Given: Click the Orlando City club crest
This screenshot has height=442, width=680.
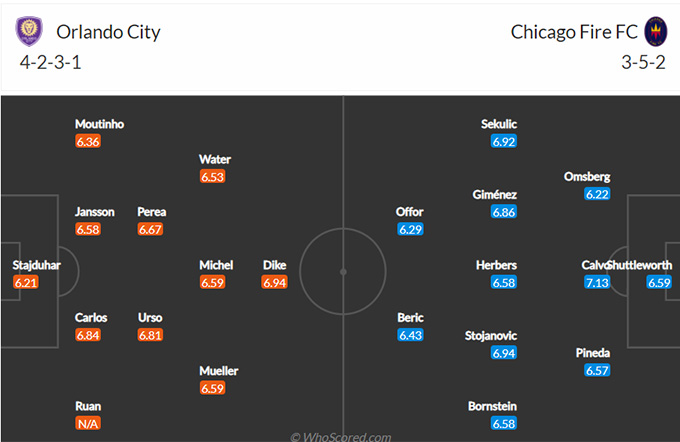Looking at the screenshot, I should [29, 31].
